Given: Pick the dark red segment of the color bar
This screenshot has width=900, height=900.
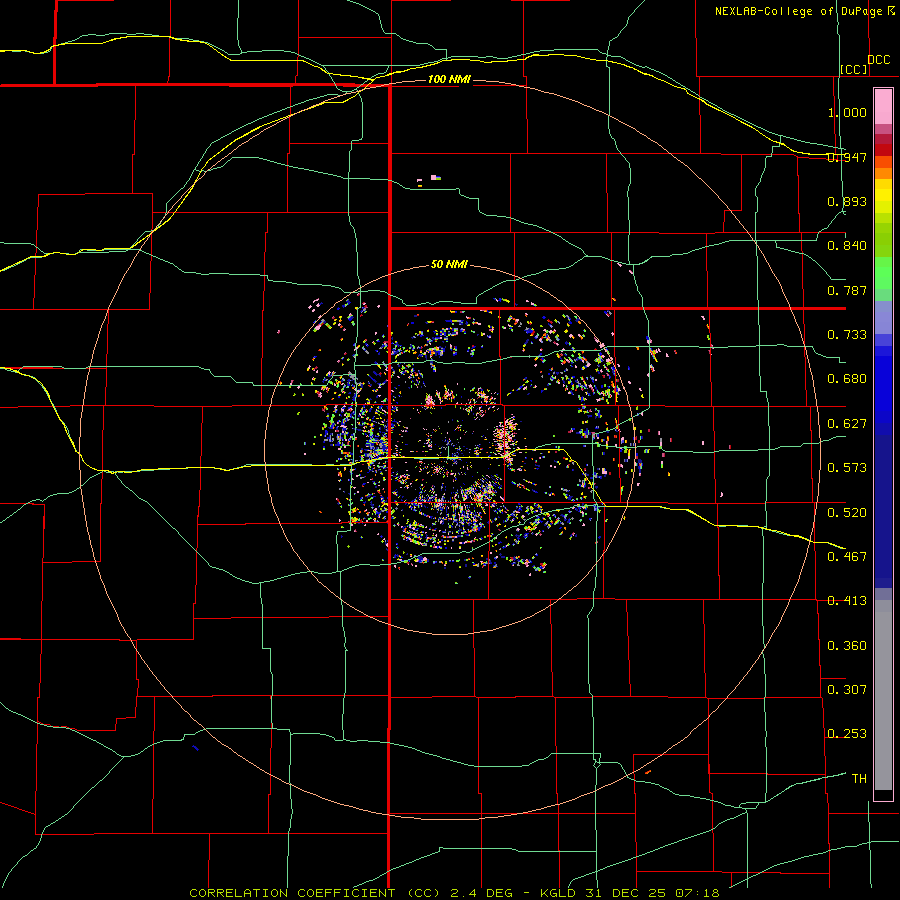Looking at the screenshot, I should click(x=883, y=150).
